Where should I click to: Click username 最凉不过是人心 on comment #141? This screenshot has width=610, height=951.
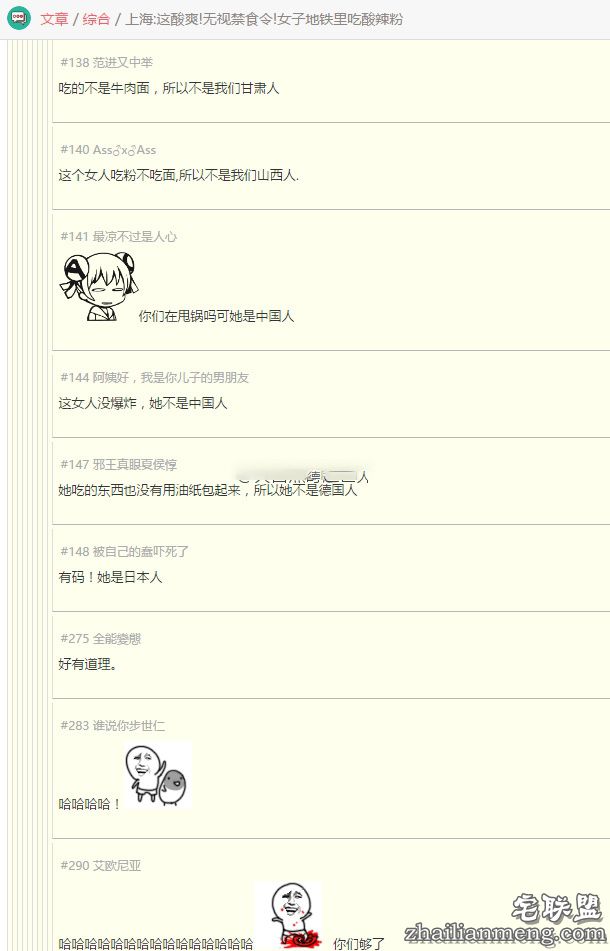[x=135, y=237]
